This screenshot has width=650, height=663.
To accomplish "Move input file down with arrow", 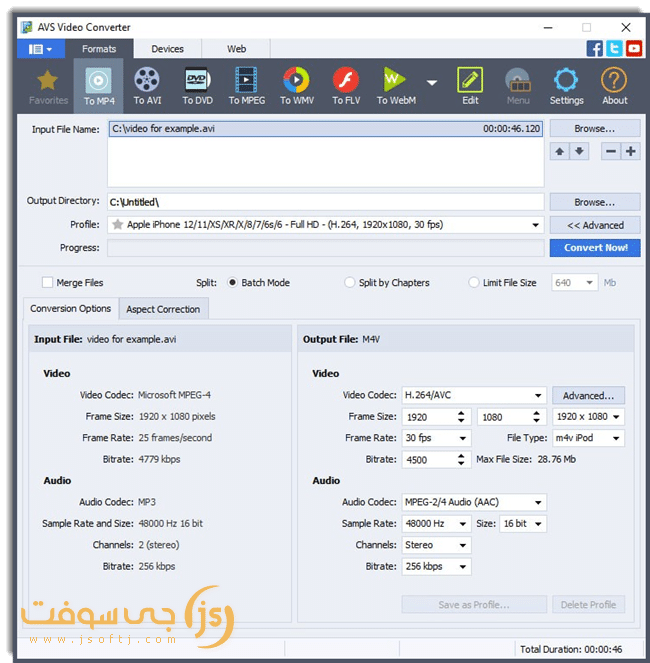I will [x=579, y=151].
